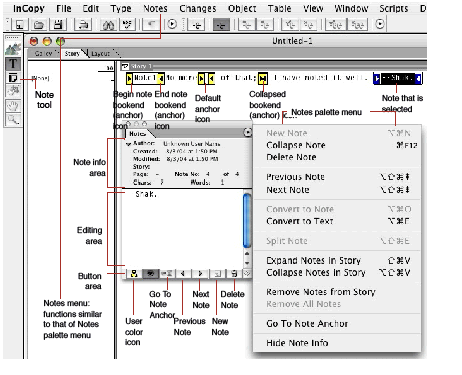The width and height of the screenshot is (462, 375).
Task: Open the Notes menu in menu bar
Action: 155,8
